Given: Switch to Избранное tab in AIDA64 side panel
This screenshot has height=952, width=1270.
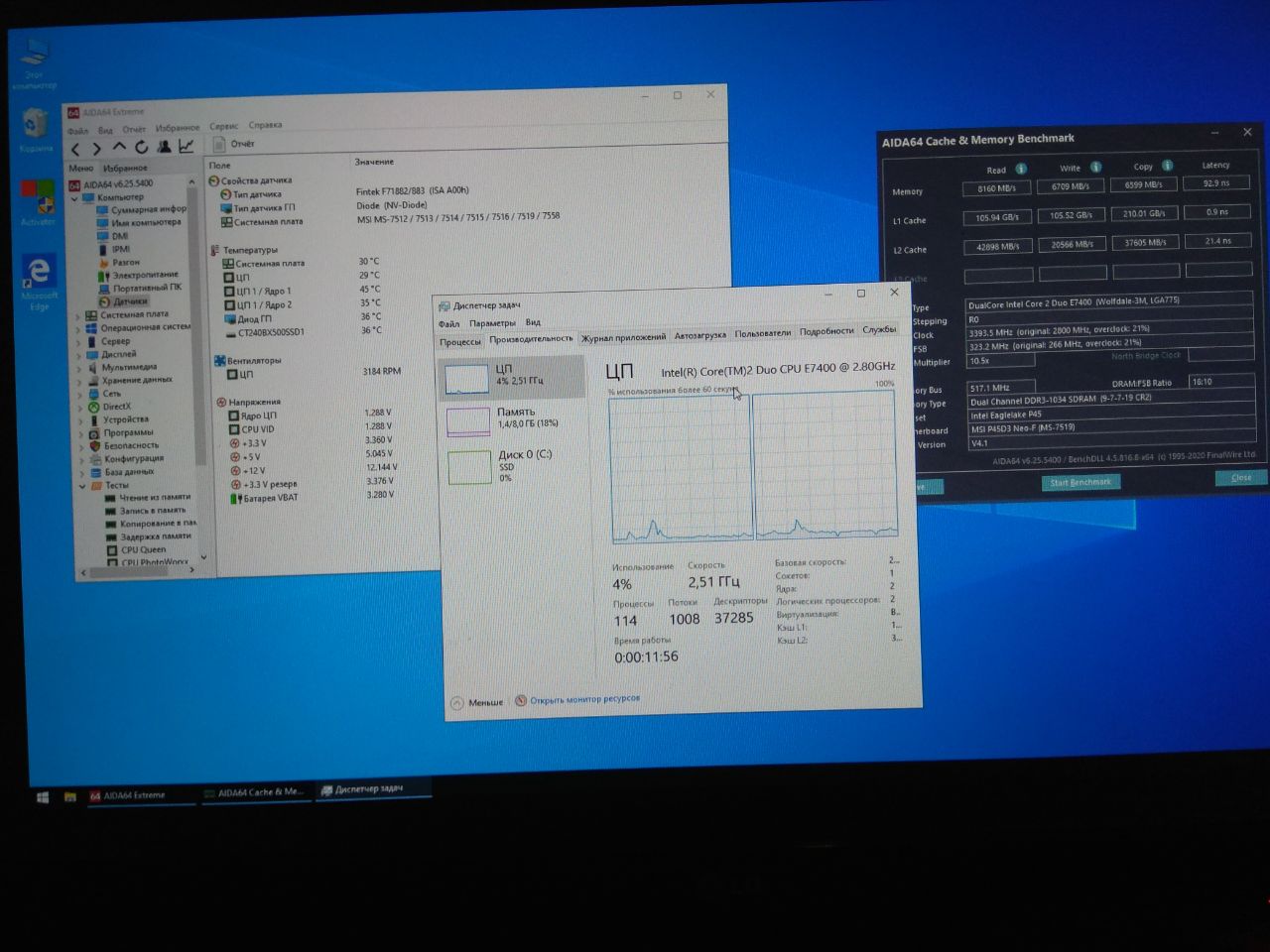Looking at the screenshot, I should pyautogui.click(x=125, y=169).
